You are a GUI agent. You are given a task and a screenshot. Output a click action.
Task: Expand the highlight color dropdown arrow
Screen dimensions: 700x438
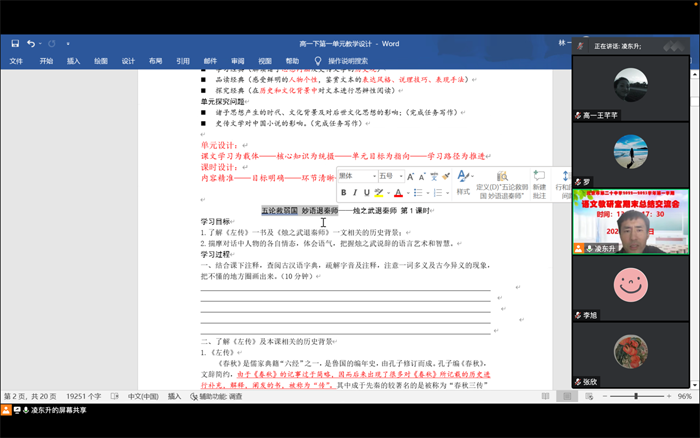tap(388, 193)
